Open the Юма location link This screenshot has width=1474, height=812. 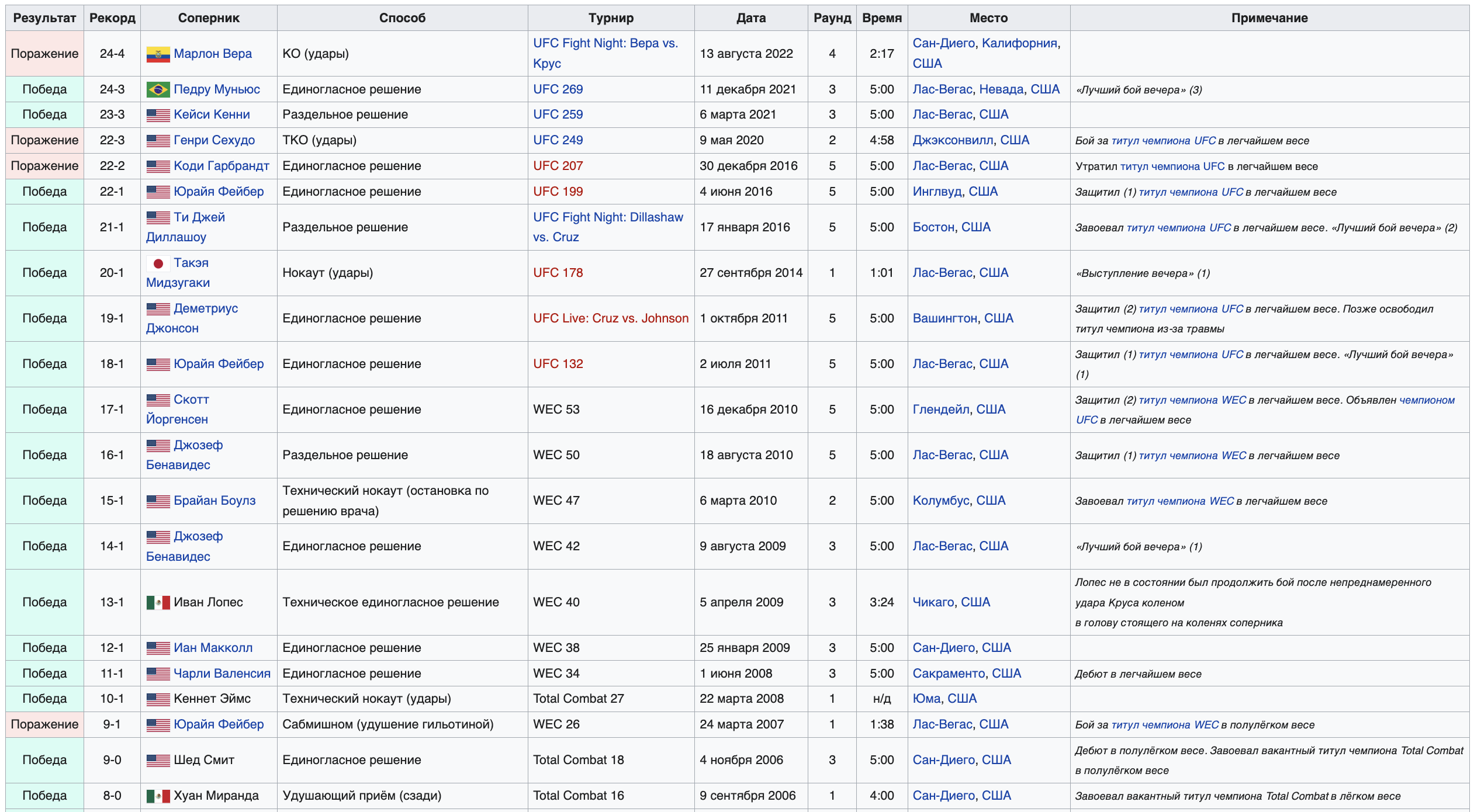926,699
